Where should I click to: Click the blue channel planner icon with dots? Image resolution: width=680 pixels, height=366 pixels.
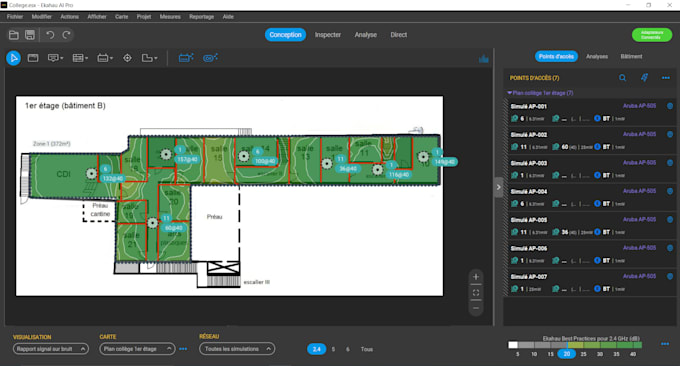click(210, 58)
